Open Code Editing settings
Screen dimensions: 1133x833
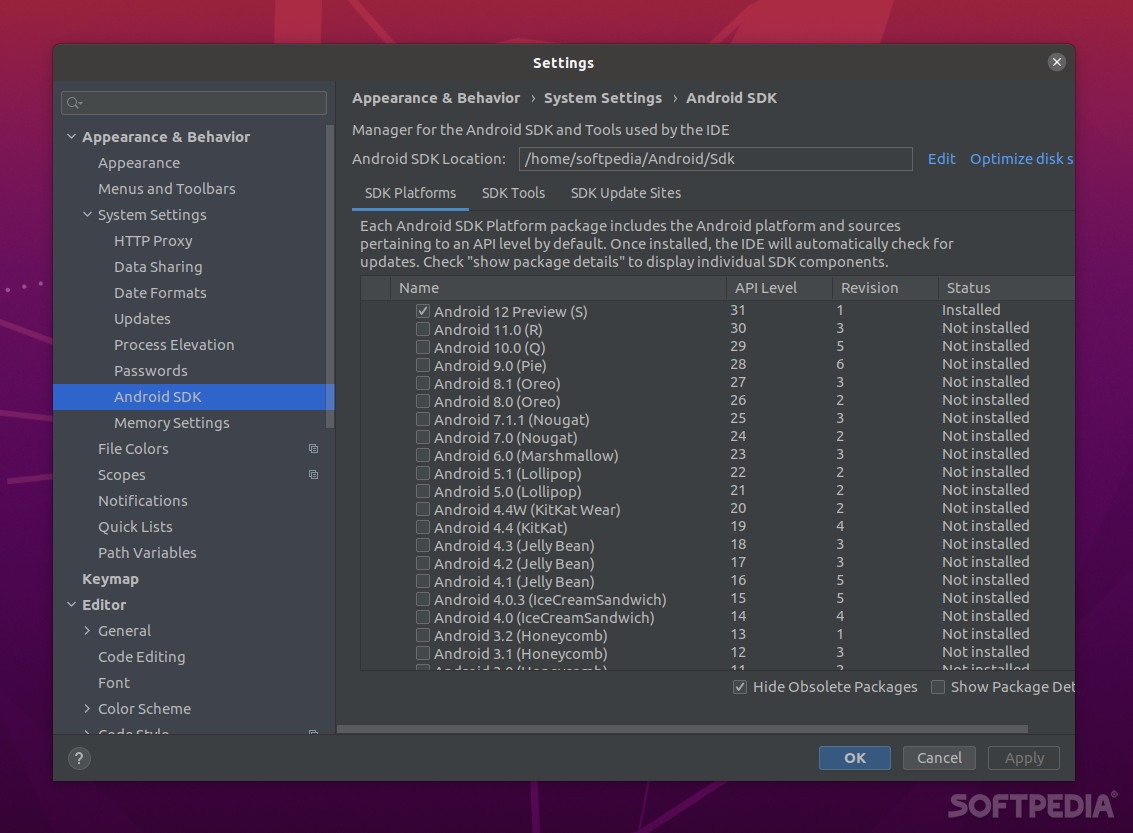(x=142, y=657)
